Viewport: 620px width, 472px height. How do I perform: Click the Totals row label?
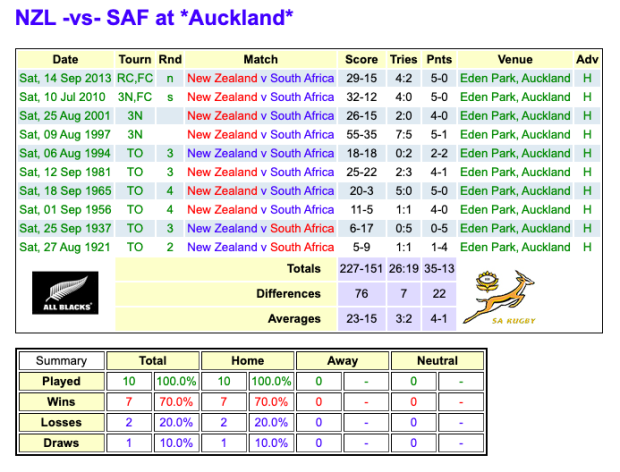point(304,269)
